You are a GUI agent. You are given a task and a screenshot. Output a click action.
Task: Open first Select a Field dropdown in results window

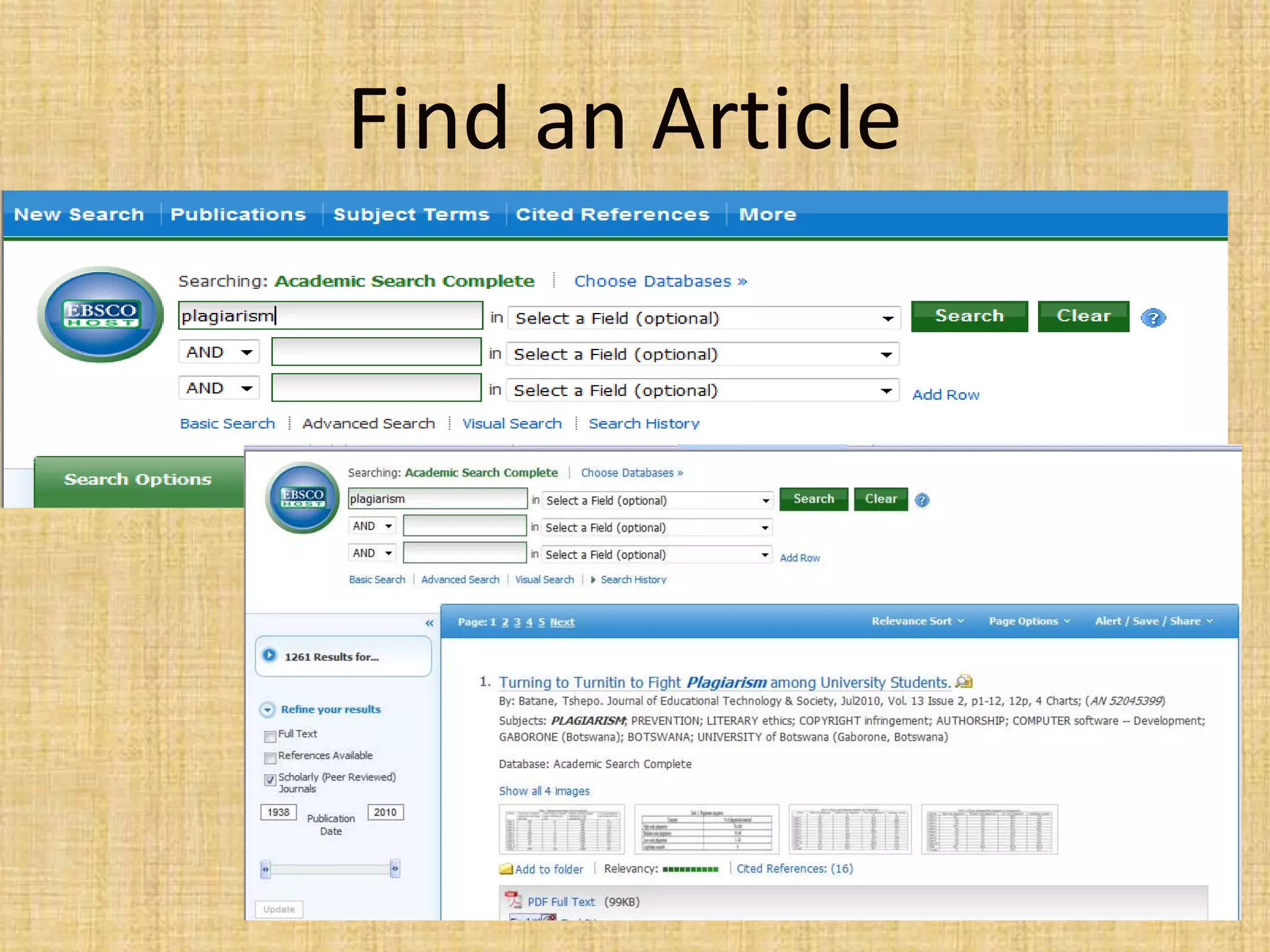pyautogui.click(x=658, y=500)
